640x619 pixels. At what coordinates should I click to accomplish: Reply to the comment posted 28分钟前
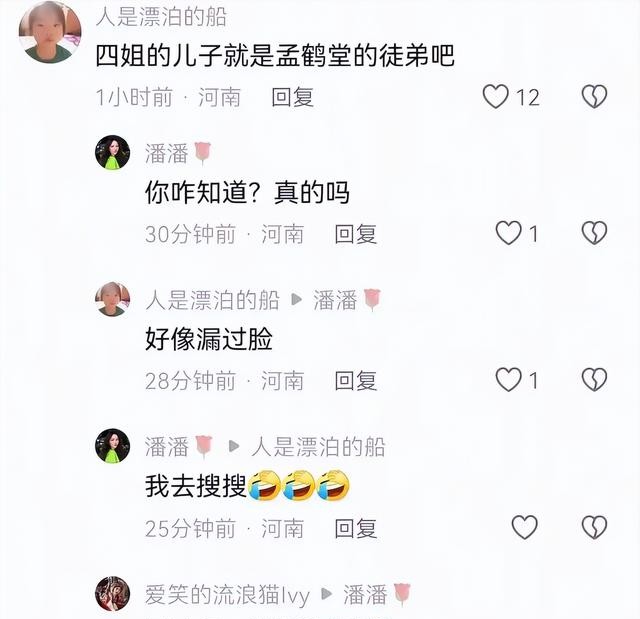(x=356, y=381)
